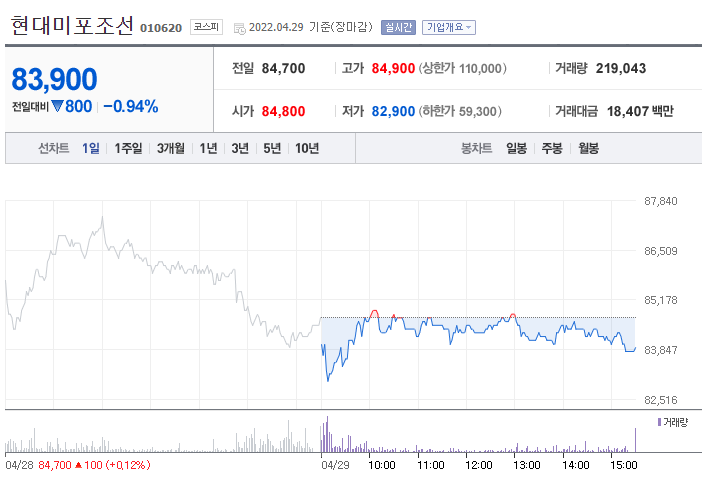Click the 11:00 time axis label

(431, 466)
